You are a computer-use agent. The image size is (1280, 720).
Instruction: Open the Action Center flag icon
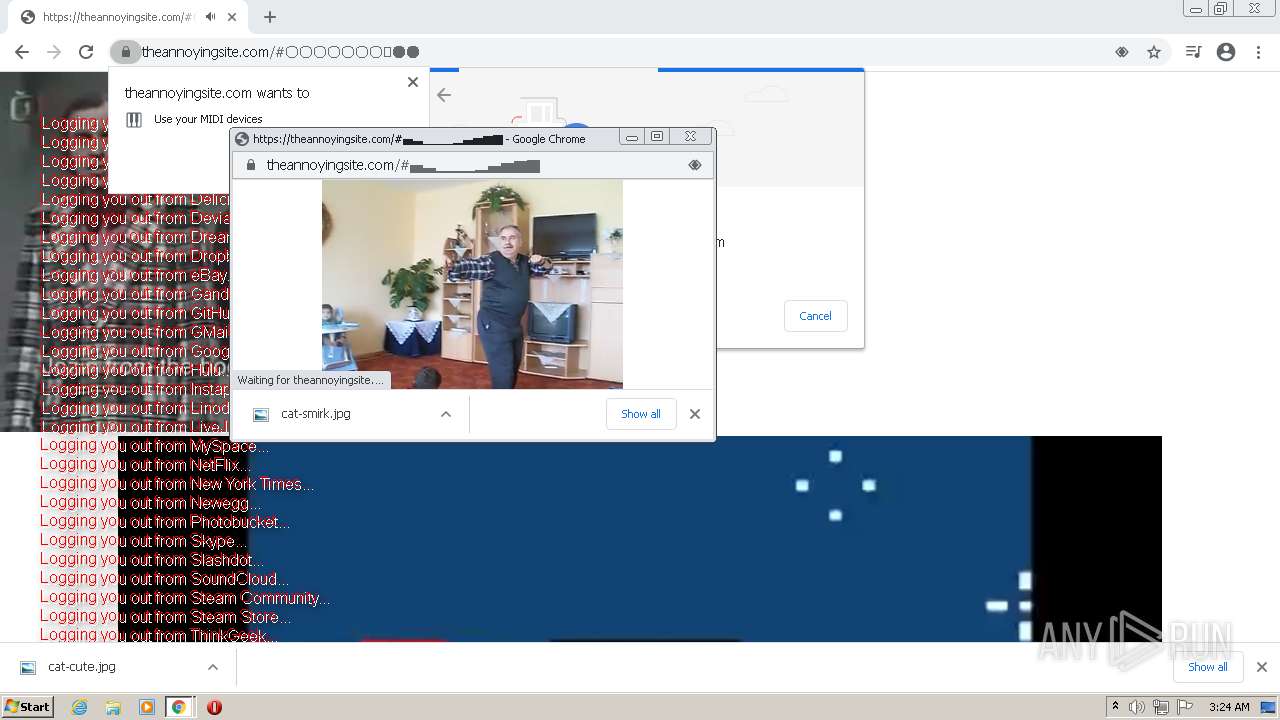(x=1185, y=707)
